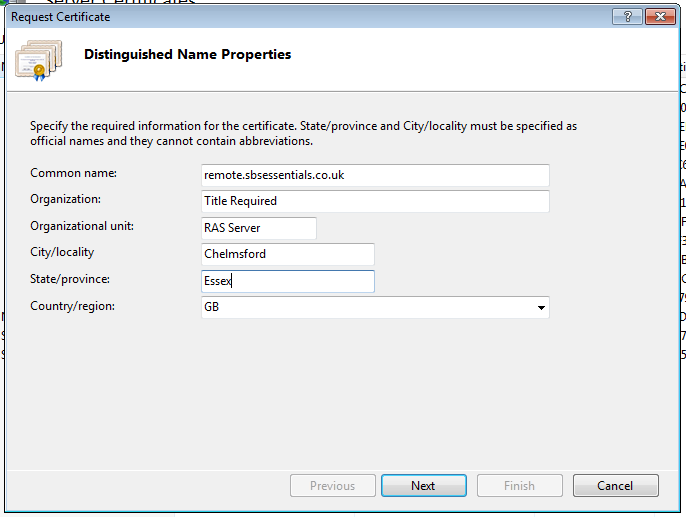
Task: Click the Common name field with remote.sbsessentials.co.uk
Action: [375, 175]
